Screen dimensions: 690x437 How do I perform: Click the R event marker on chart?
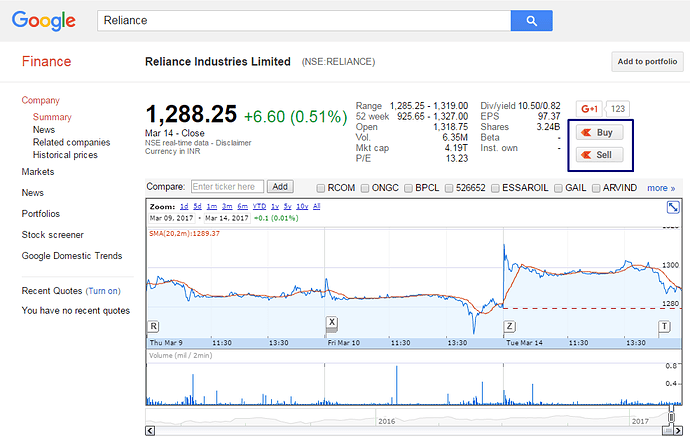(153, 327)
